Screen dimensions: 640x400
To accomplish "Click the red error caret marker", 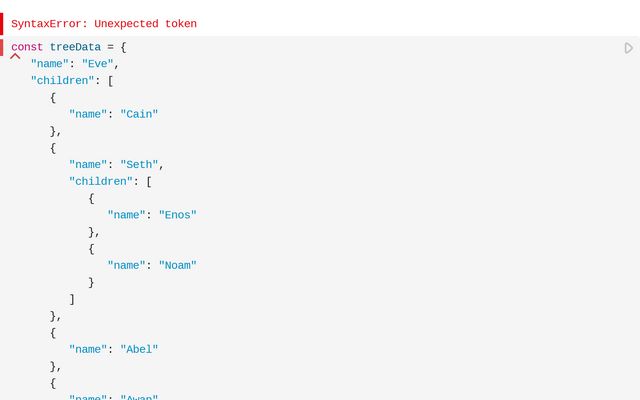I will click(15, 57).
